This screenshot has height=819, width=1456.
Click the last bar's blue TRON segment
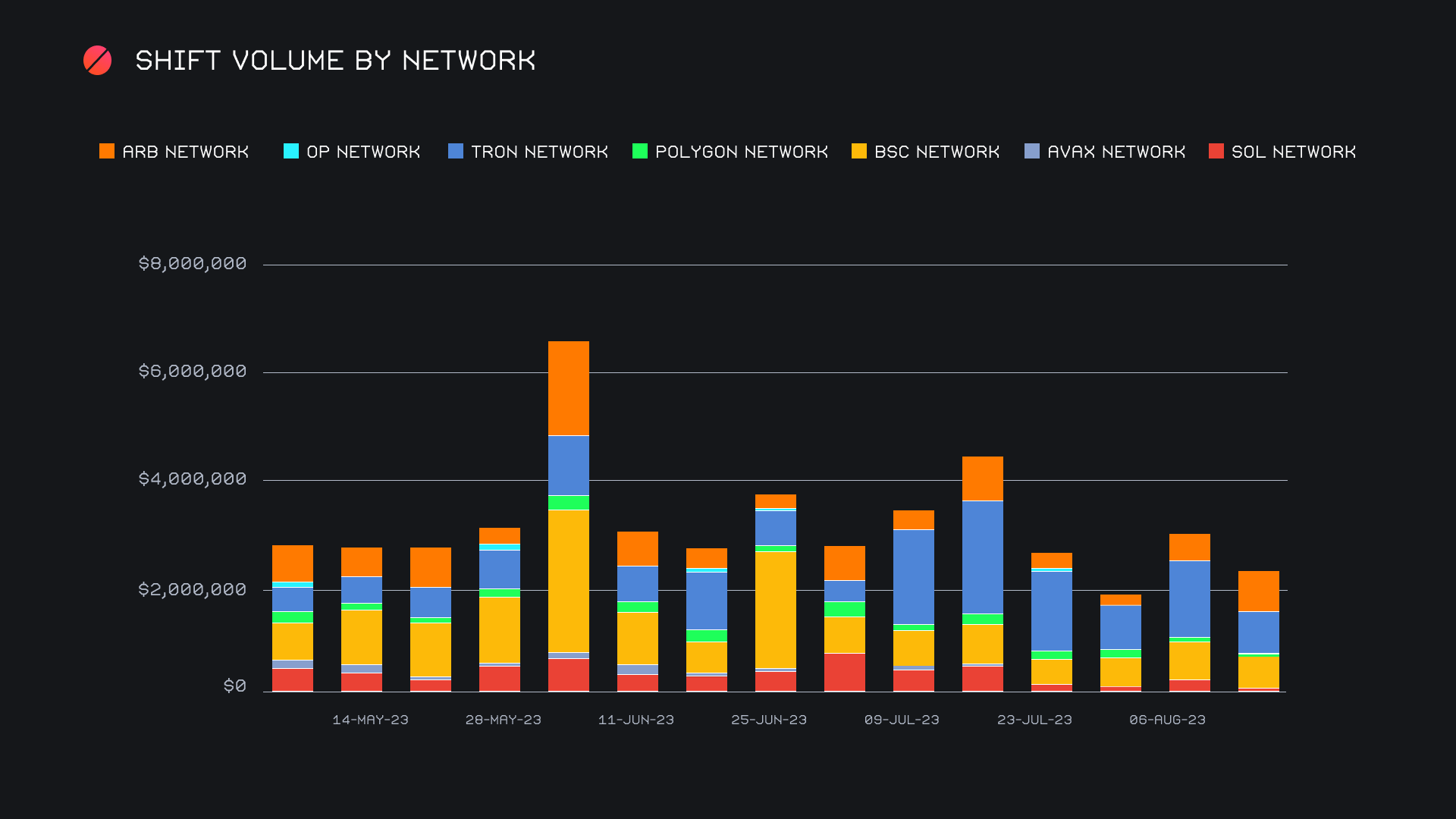(1259, 632)
